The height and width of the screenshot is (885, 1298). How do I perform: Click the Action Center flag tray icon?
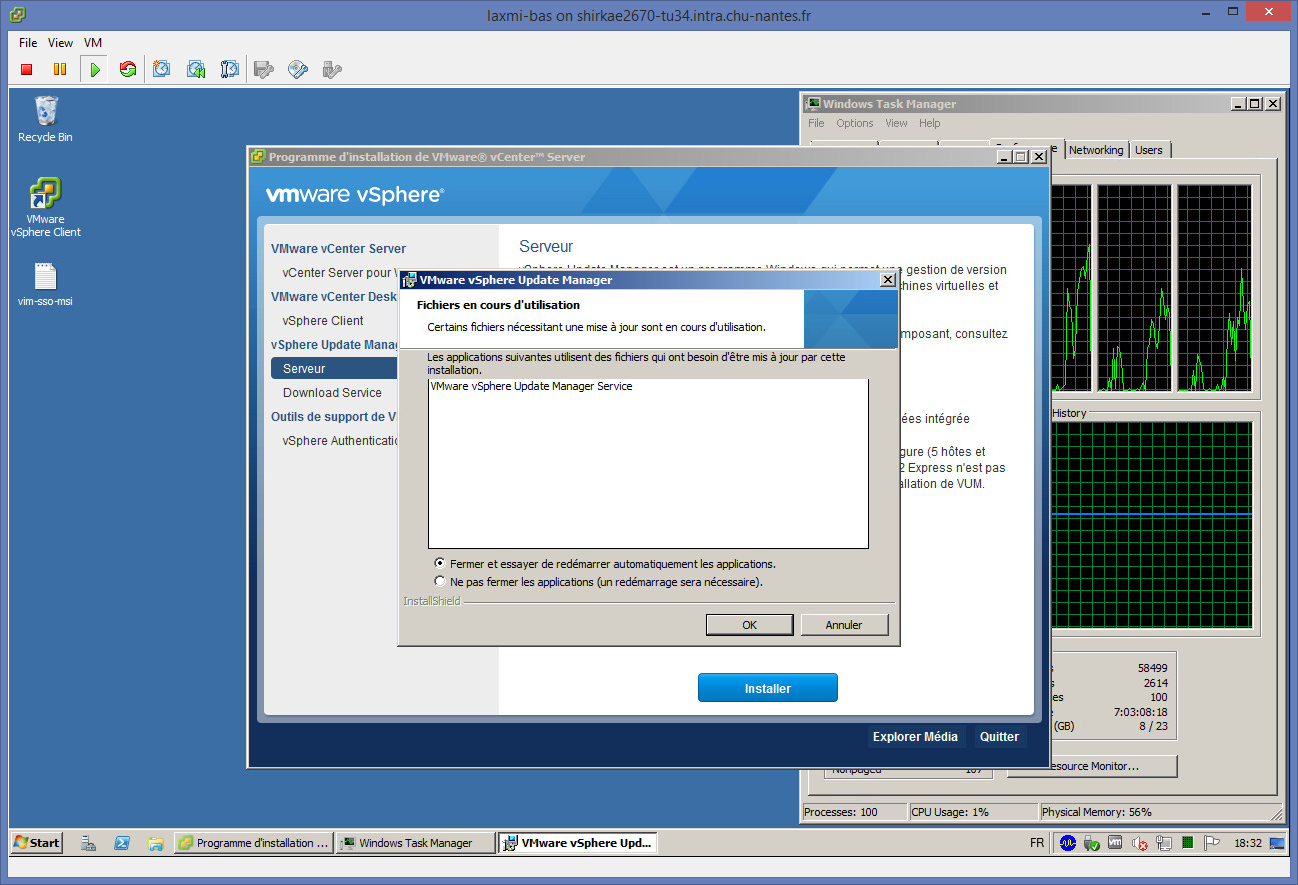[x=1211, y=843]
